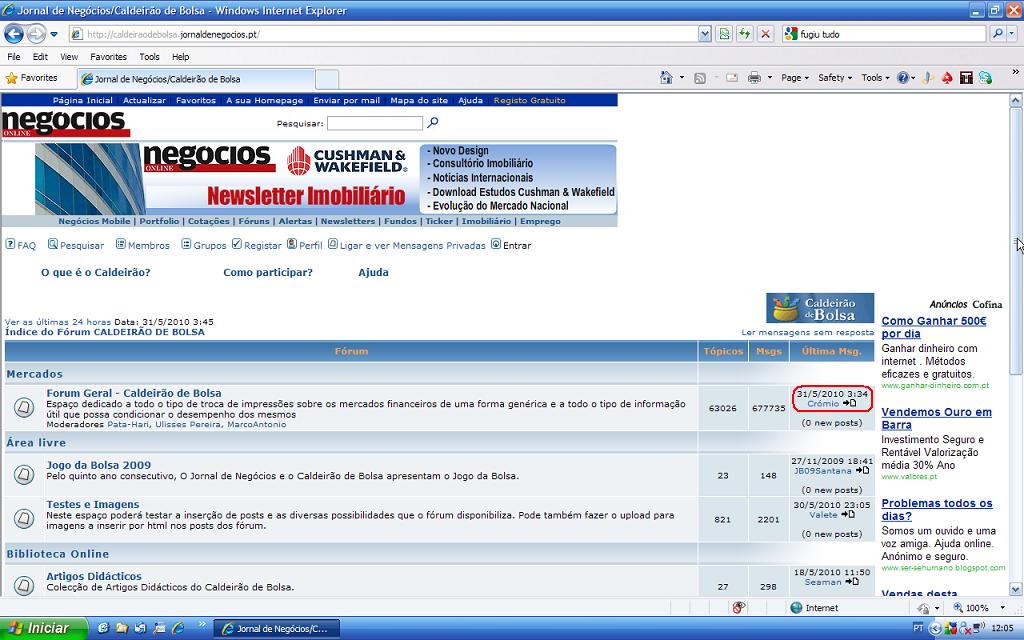This screenshot has width=1024, height=640.
Task: Click 'Vendemos Ouro em Barra' ad link
Action: (936, 419)
